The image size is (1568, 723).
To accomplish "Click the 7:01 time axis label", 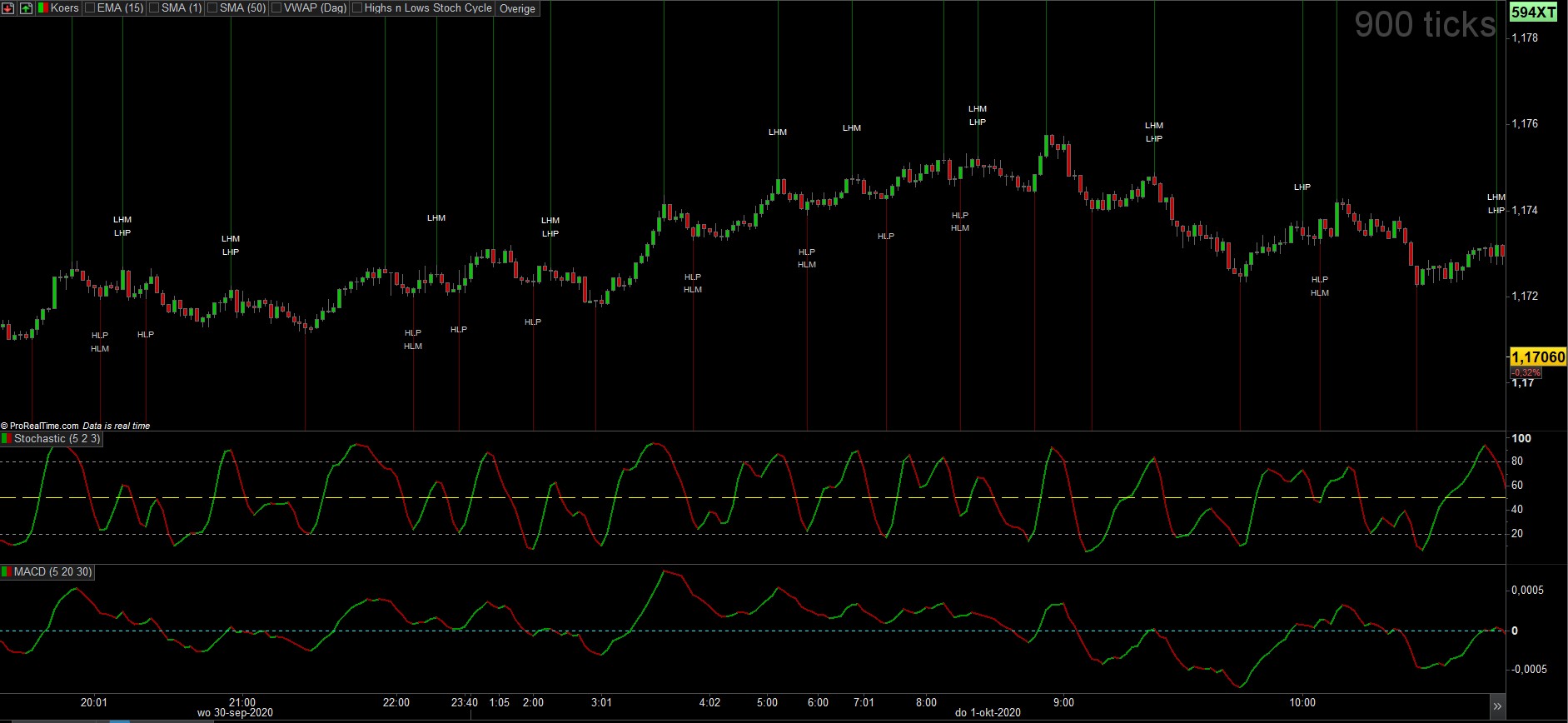I will (864, 702).
